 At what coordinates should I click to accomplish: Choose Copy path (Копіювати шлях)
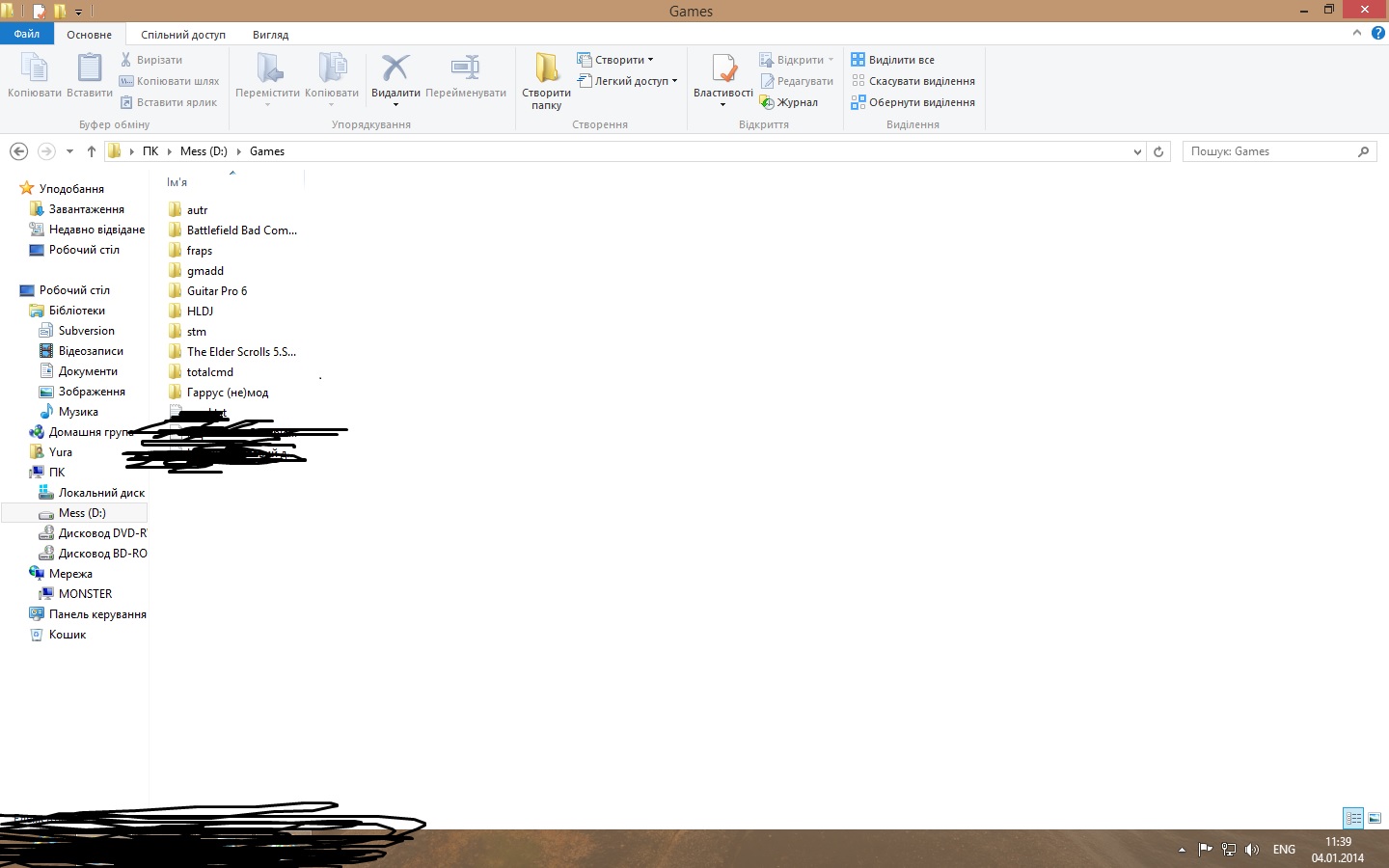click(170, 81)
